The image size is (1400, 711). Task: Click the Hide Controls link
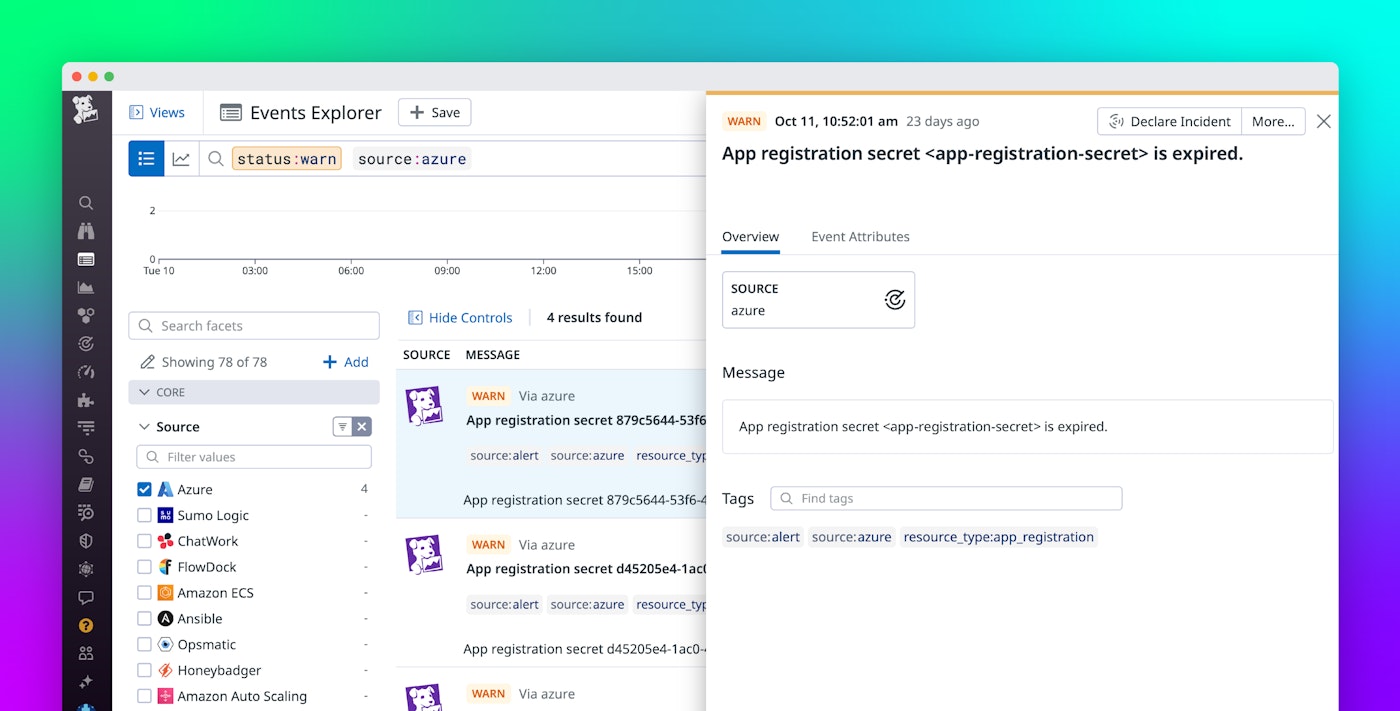[x=460, y=318]
